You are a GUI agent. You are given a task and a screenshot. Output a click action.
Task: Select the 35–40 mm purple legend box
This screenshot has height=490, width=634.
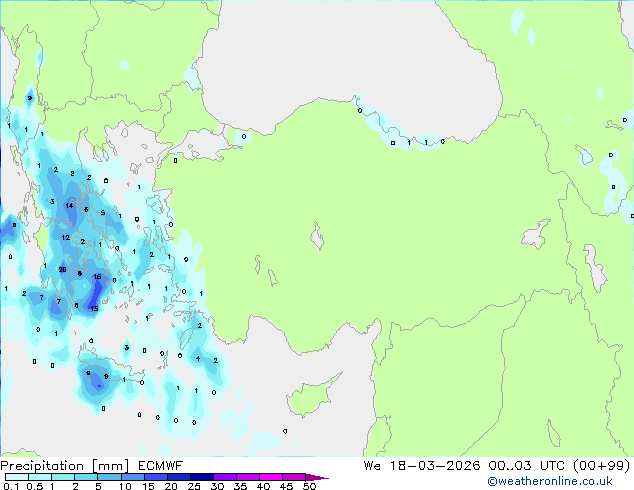(x=247, y=477)
